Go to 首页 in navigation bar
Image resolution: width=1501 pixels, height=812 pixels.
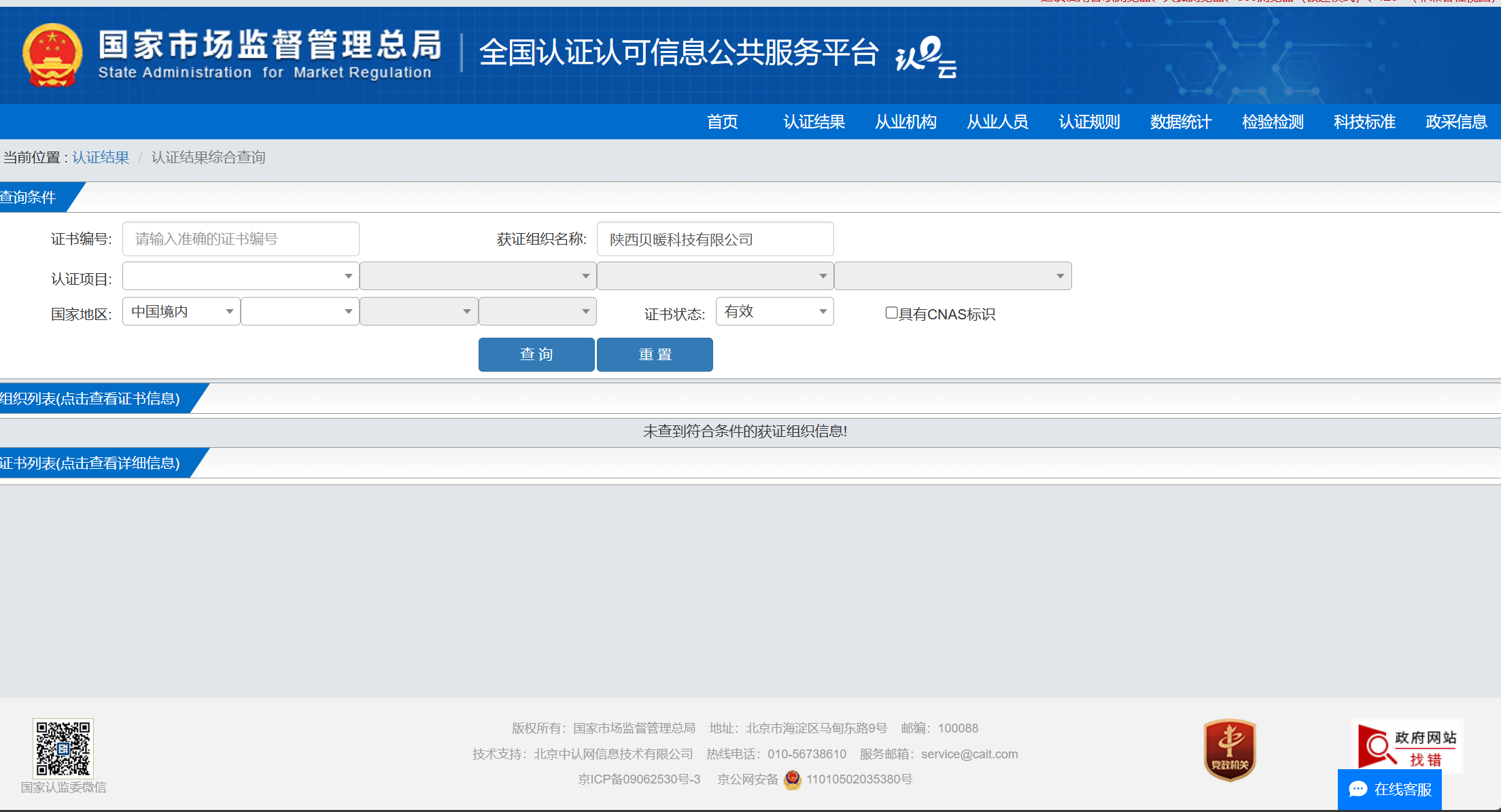[x=722, y=122]
